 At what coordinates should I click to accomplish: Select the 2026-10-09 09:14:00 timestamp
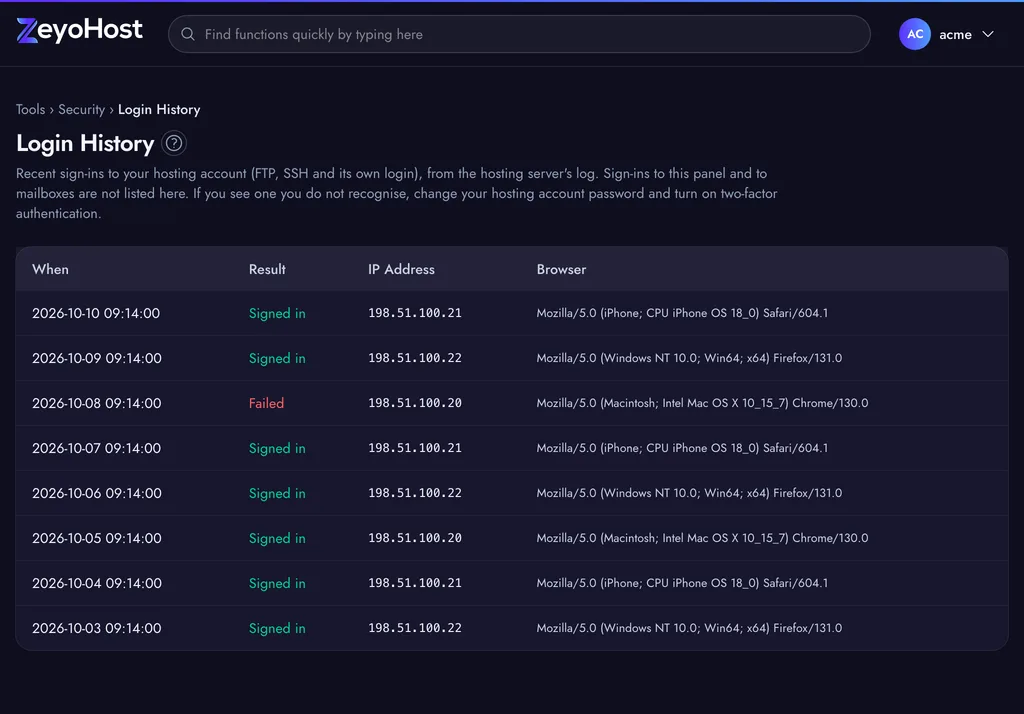point(97,358)
